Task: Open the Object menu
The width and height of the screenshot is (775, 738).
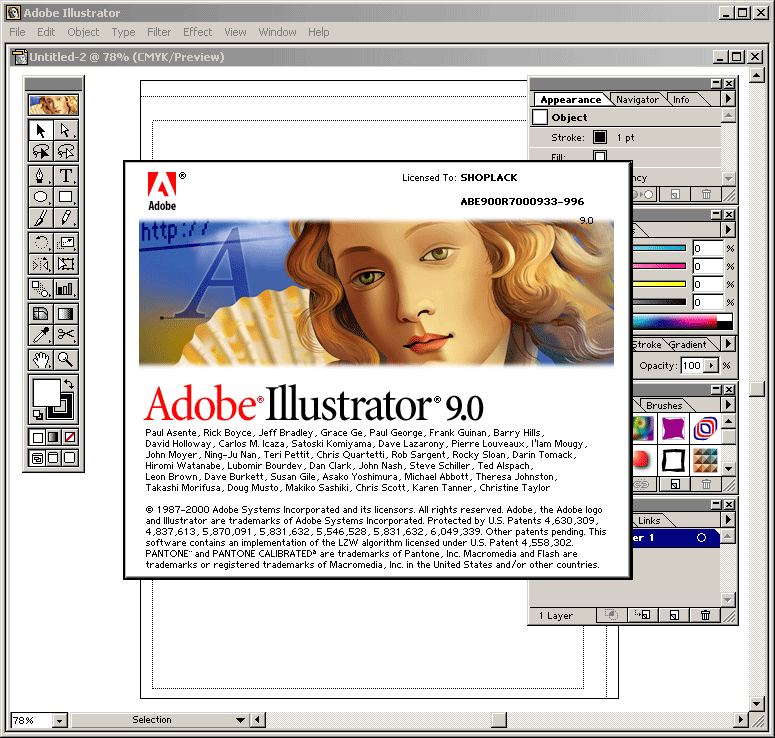Action: [x=83, y=32]
